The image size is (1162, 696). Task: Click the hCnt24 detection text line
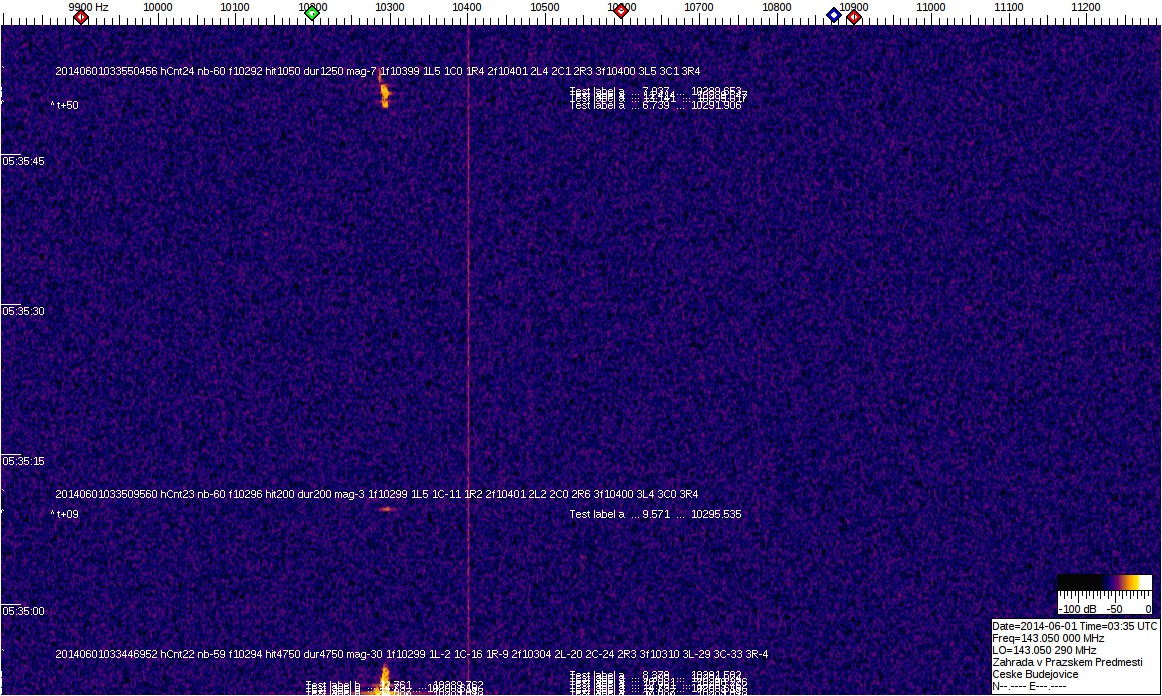377,71
